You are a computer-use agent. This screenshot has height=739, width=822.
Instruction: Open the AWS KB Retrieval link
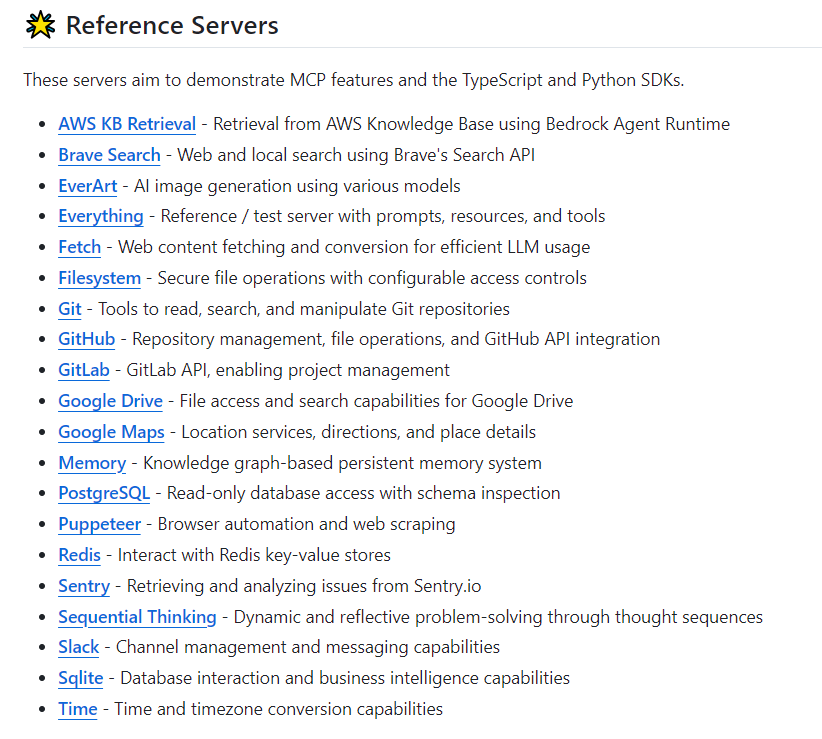(127, 124)
